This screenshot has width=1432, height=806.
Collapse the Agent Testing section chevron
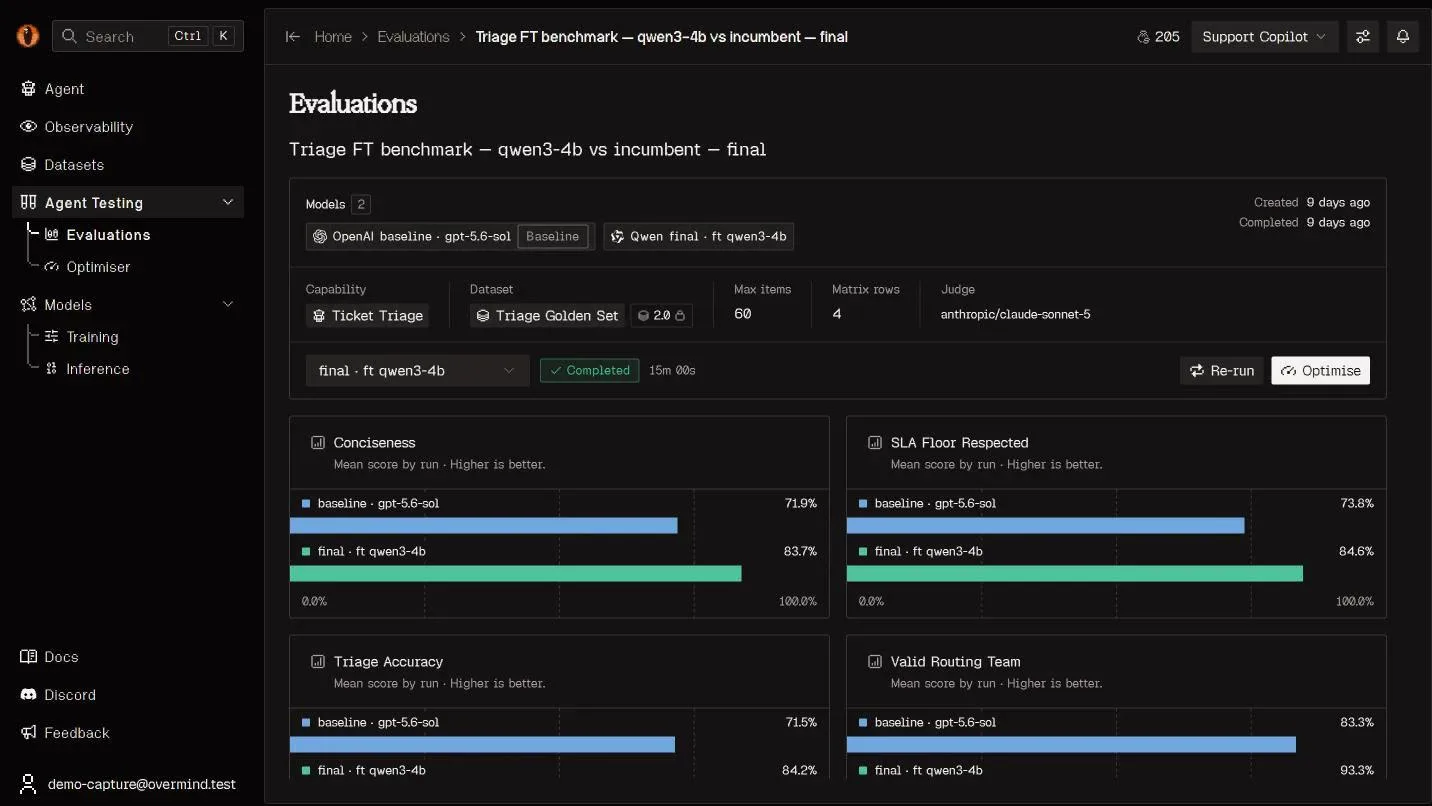click(227, 202)
